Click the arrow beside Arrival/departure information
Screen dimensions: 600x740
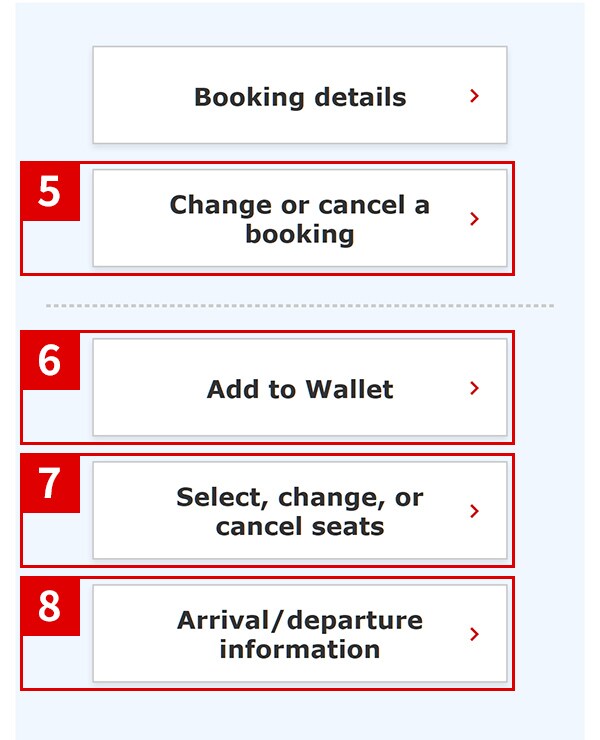click(x=474, y=634)
